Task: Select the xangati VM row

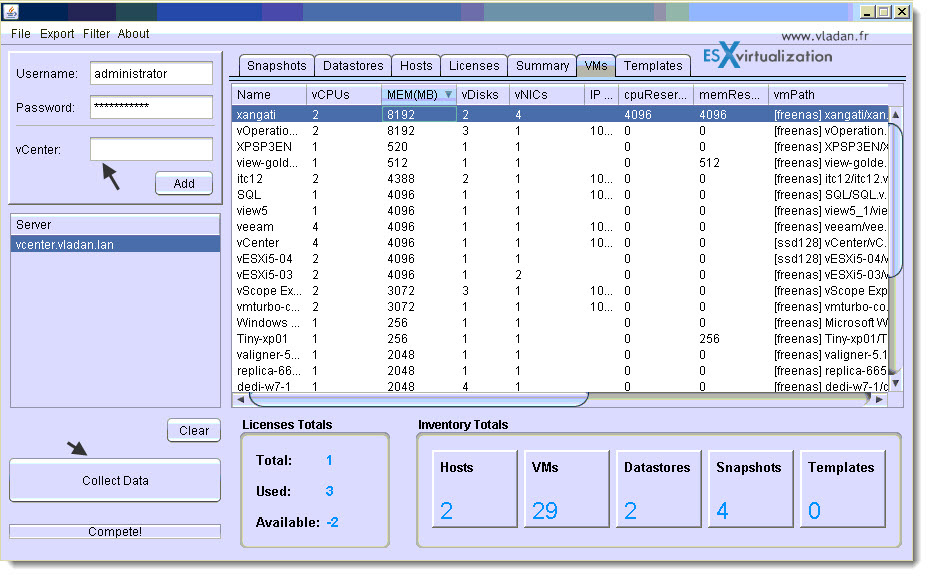Action: pyautogui.click(x=560, y=115)
